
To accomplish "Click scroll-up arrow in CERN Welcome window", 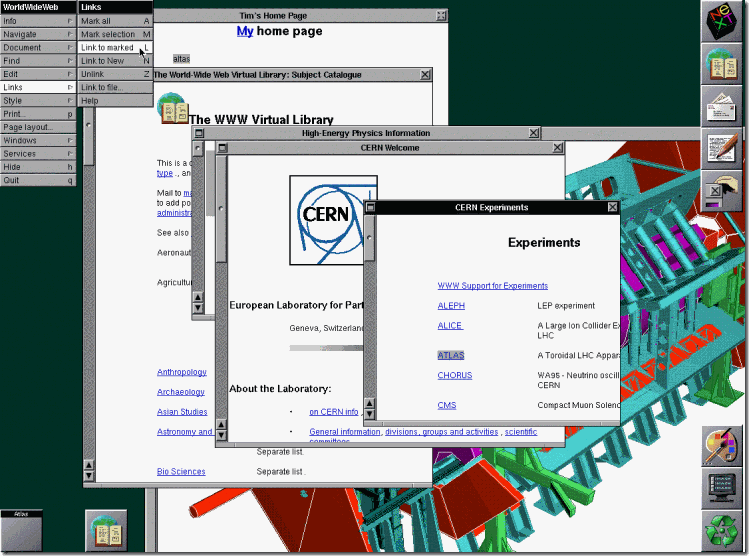I will click(221, 424).
